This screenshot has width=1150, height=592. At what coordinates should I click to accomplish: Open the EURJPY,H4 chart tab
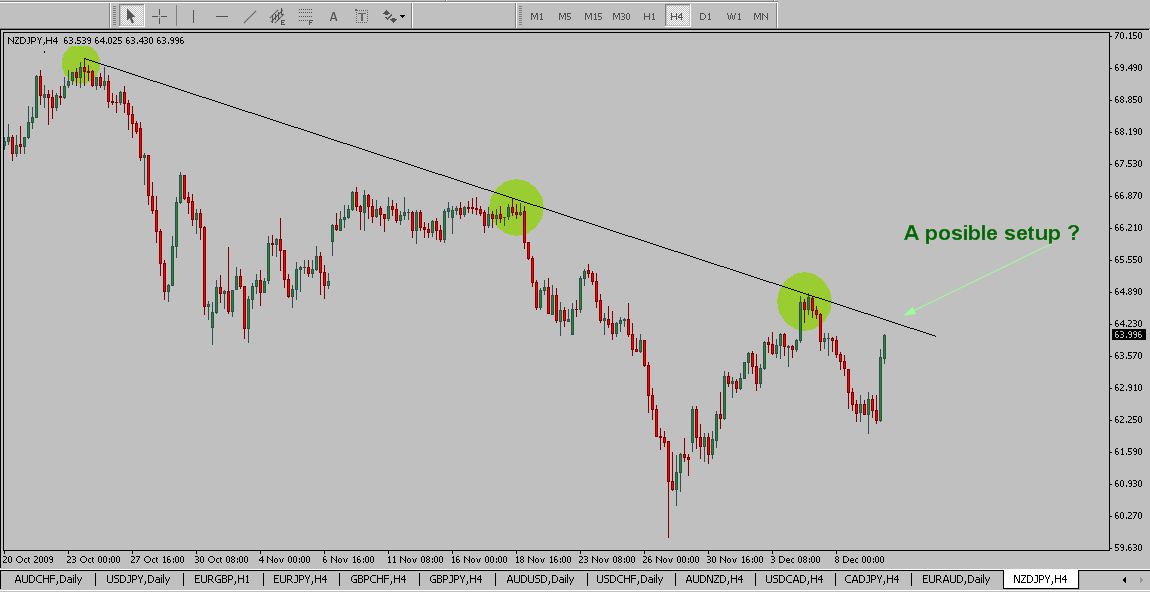(300, 579)
